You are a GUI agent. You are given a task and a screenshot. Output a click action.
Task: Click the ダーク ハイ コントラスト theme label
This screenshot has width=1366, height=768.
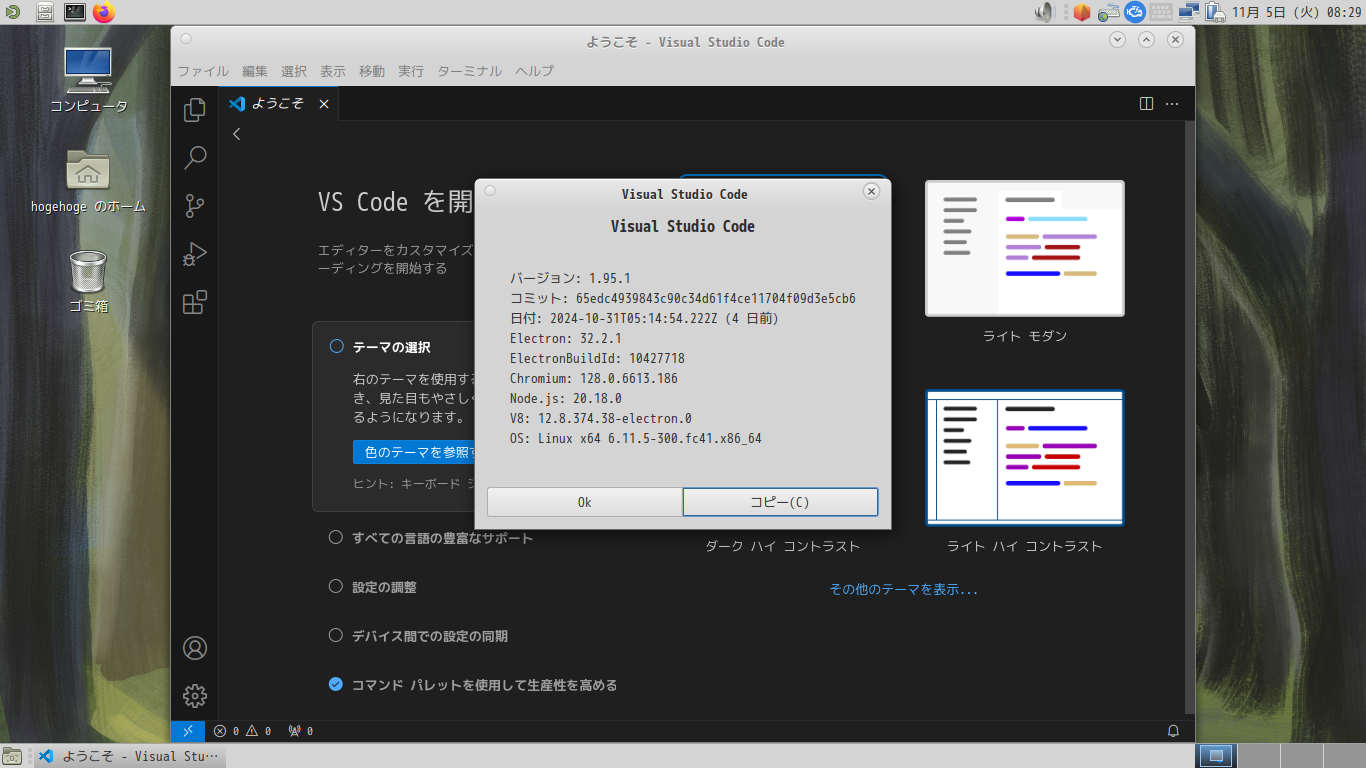pyautogui.click(x=783, y=546)
